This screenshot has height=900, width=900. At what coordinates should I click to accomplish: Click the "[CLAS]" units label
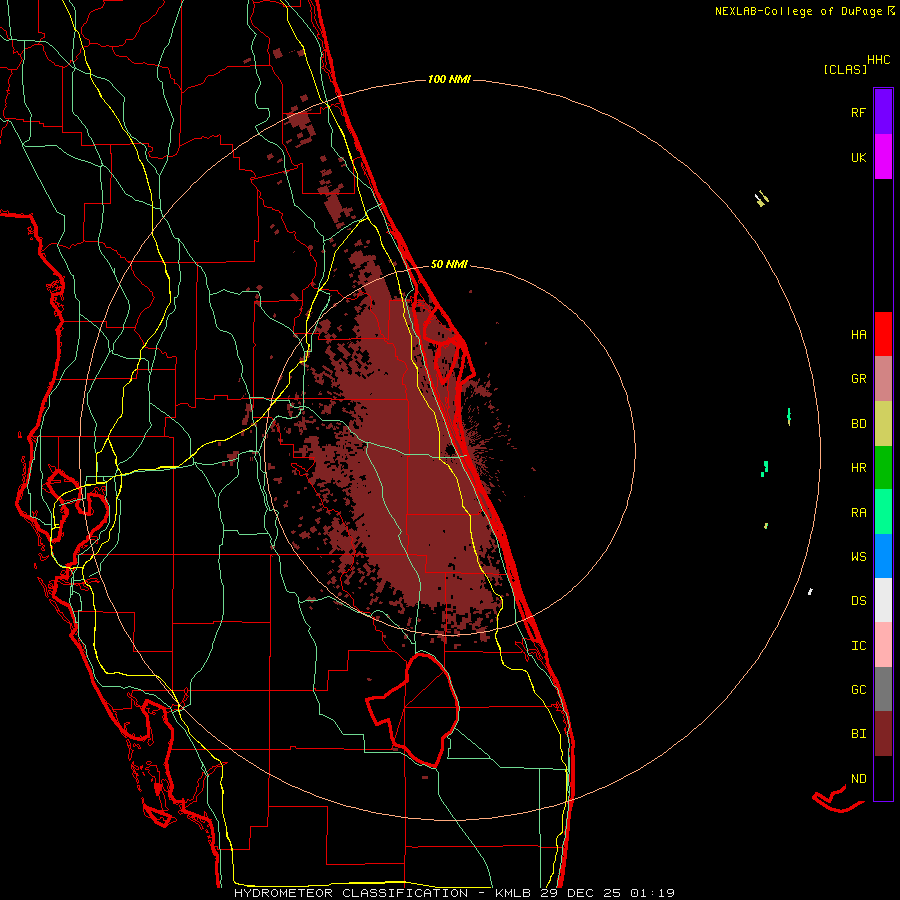click(x=845, y=69)
